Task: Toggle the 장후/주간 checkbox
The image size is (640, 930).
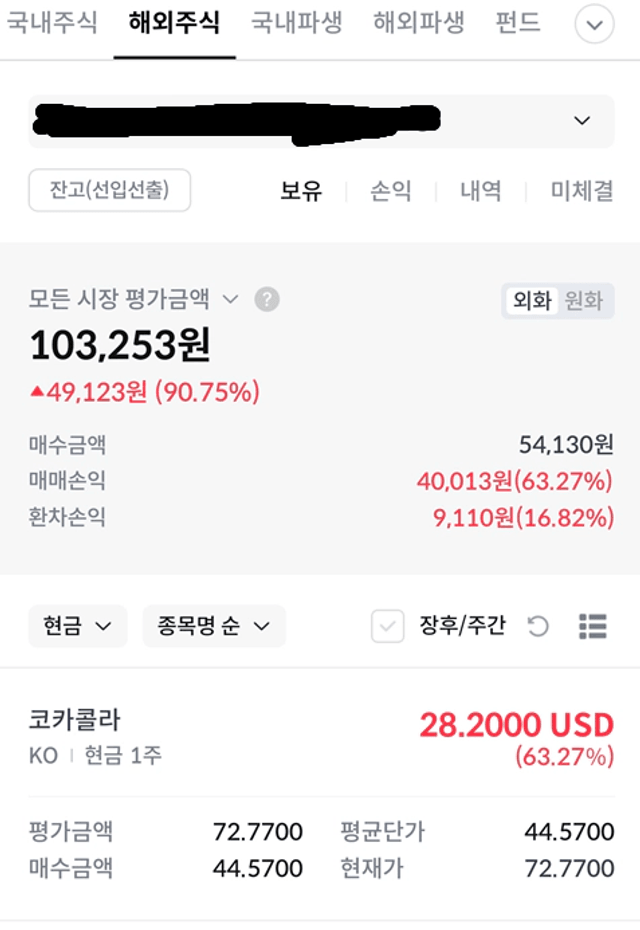Action: click(x=387, y=626)
